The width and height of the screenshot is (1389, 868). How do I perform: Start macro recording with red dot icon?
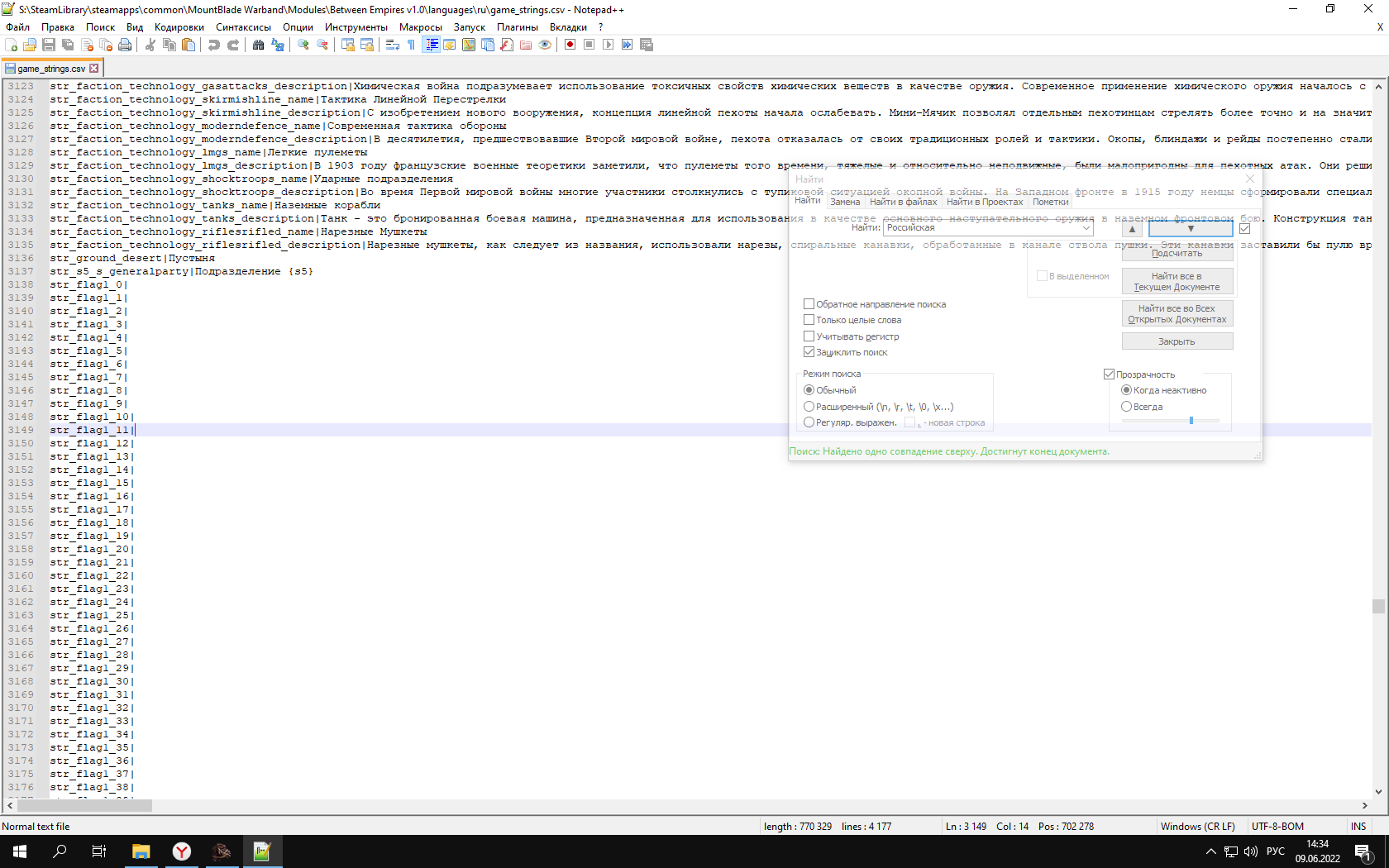(x=570, y=45)
